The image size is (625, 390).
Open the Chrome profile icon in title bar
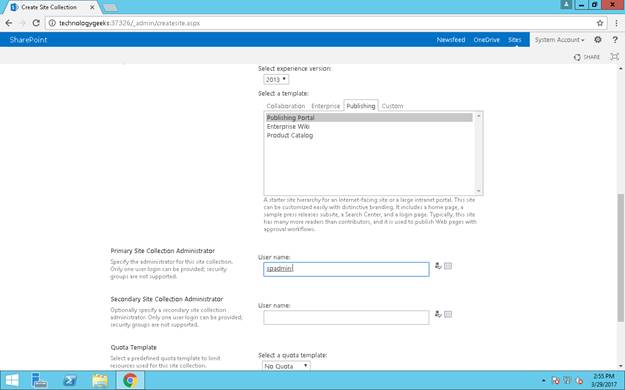click(x=566, y=5)
